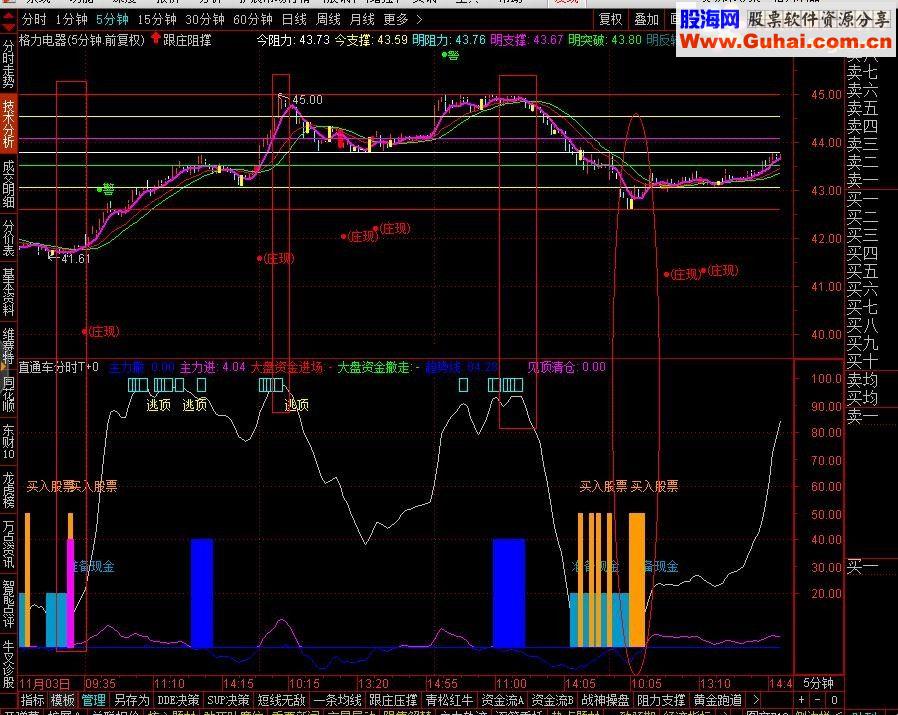The width and height of the screenshot is (898, 715).
Task: Select the 阻力支撑 indicator tab
Action: [x=661, y=700]
